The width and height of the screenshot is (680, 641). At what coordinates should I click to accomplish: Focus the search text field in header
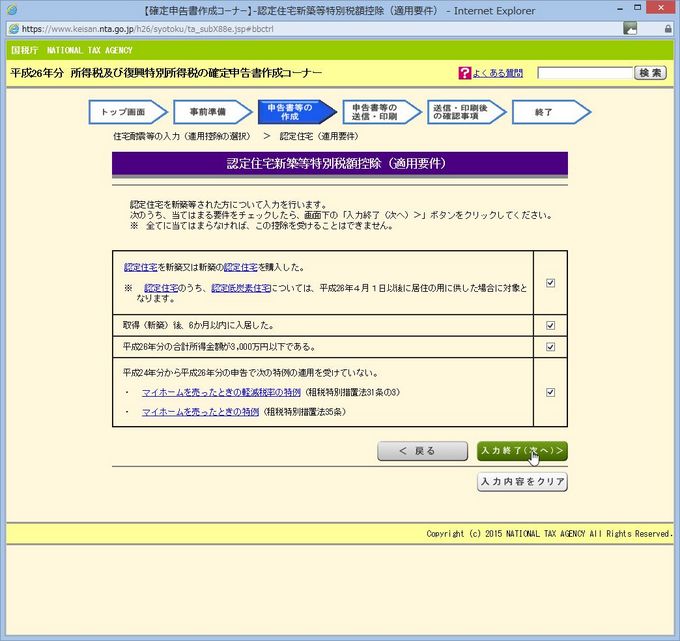(585, 73)
